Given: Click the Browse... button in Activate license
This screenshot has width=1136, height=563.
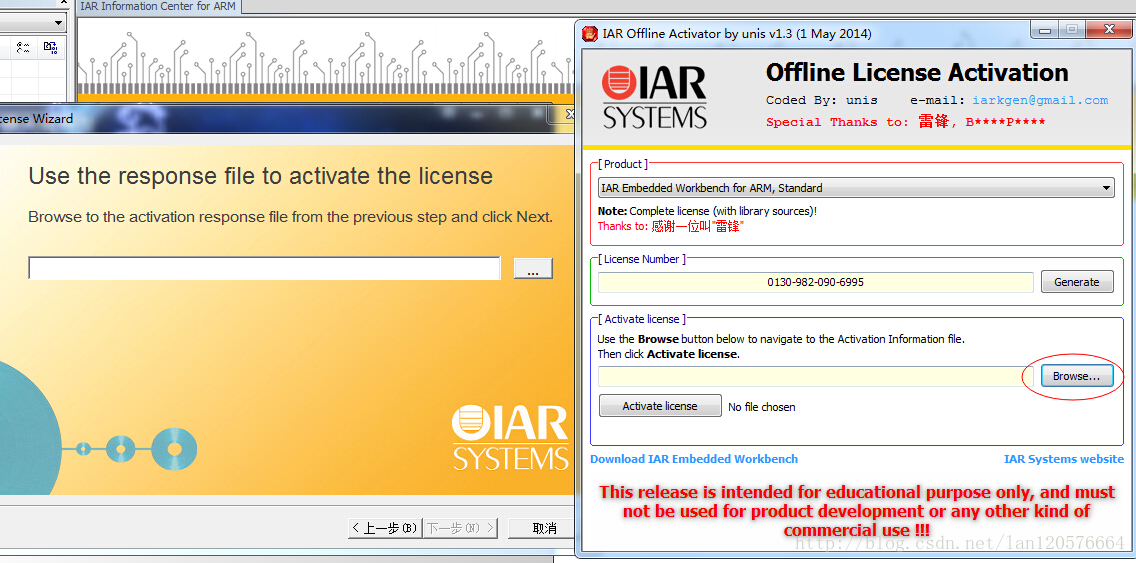Looking at the screenshot, I should coord(1077,376).
